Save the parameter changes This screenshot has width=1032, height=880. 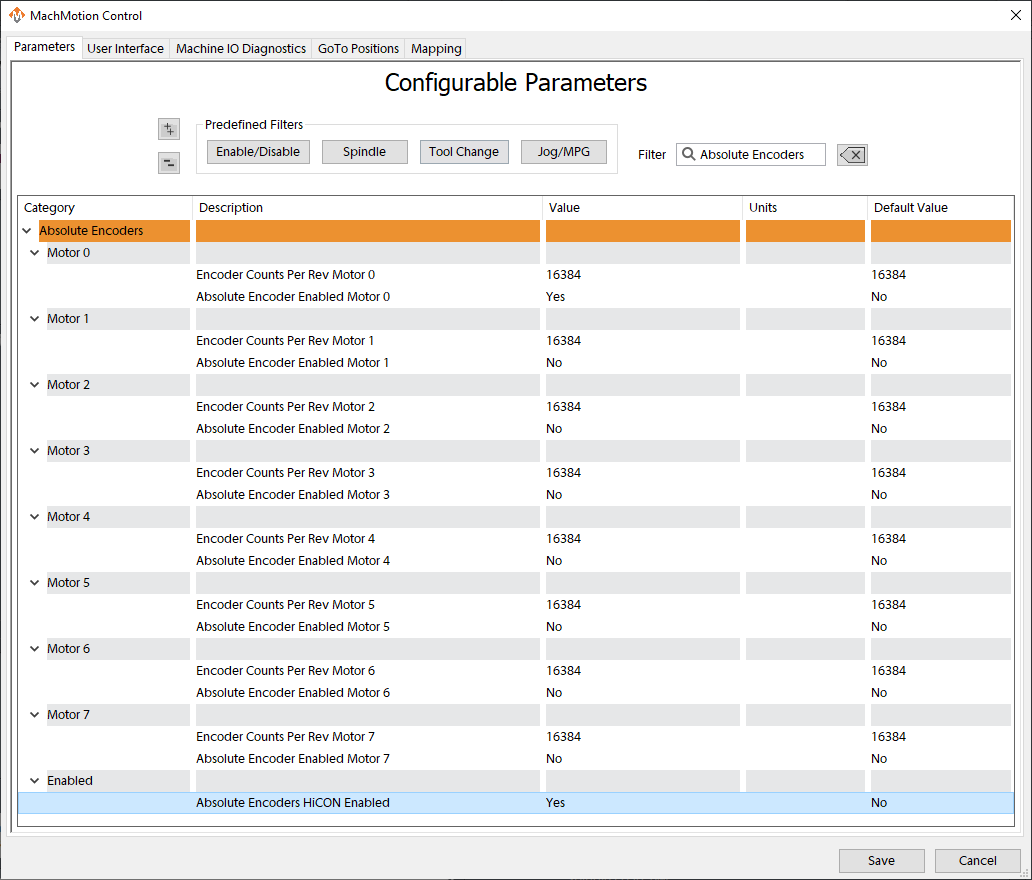coord(881,860)
